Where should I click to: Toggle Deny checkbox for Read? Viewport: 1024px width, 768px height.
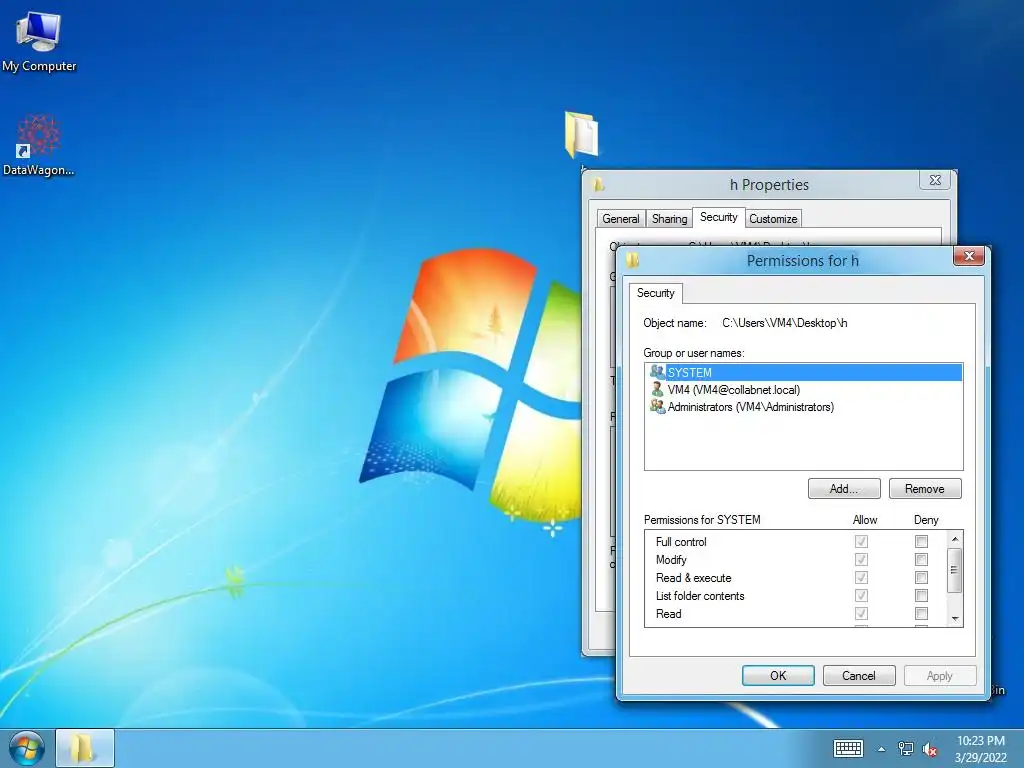coord(921,613)
